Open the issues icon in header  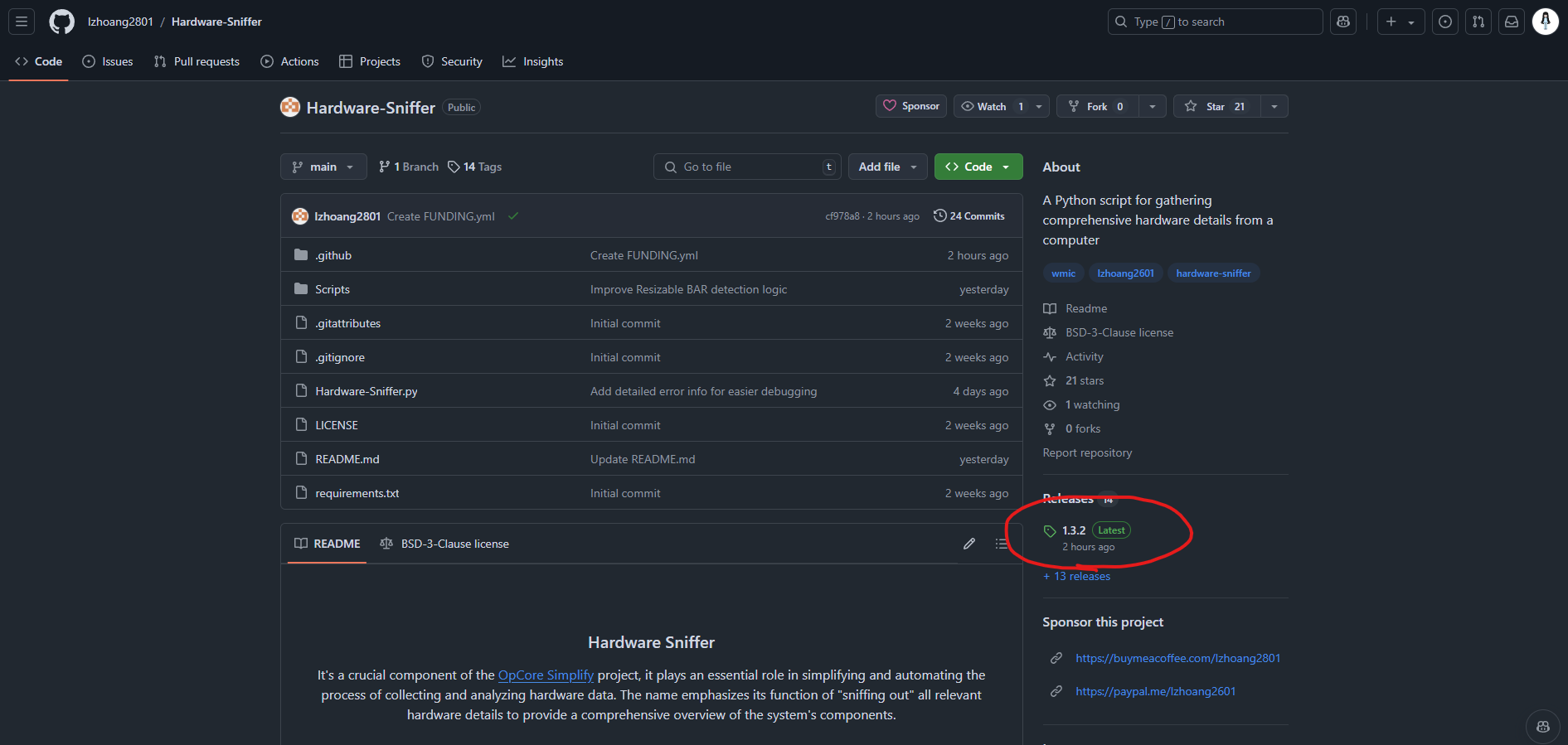point(1445,22)
